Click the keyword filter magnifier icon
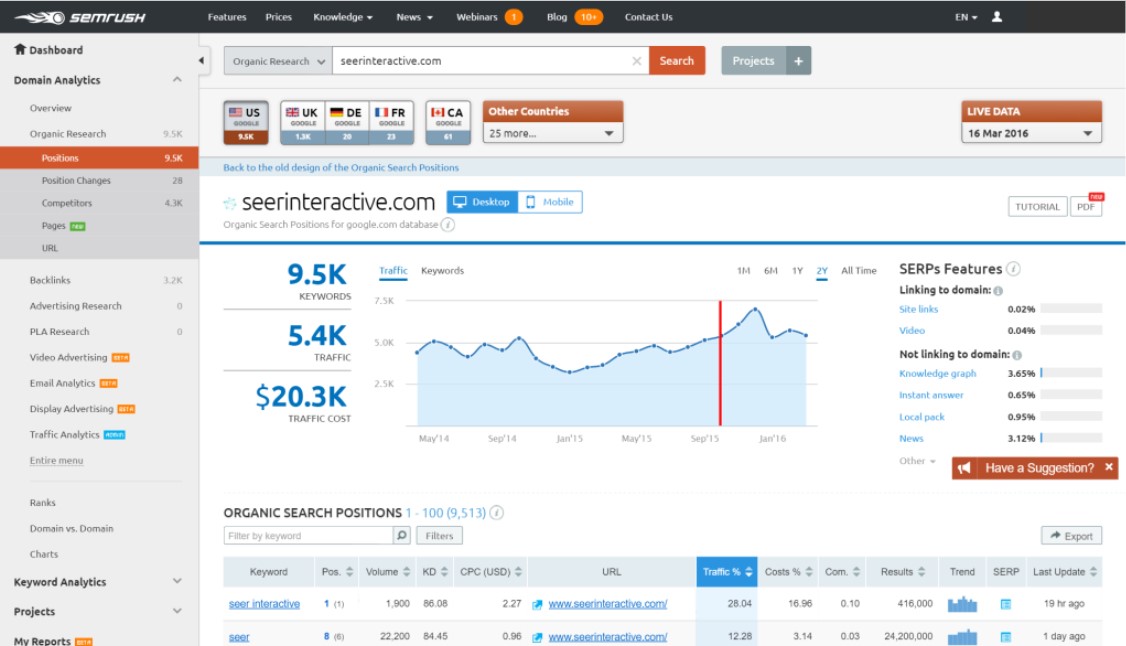This screenshot has width=1126, height=646. point(402,535)
